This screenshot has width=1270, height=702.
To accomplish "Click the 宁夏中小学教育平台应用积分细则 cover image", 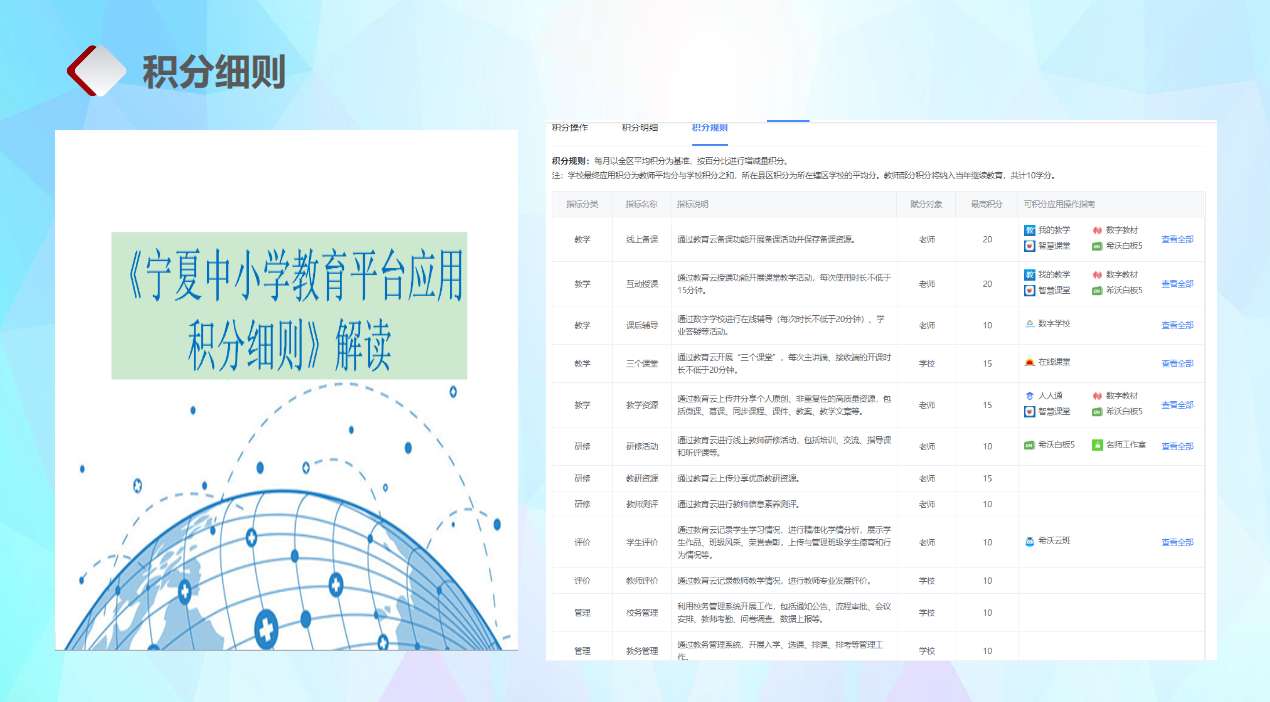I will [x=287, y=390].
